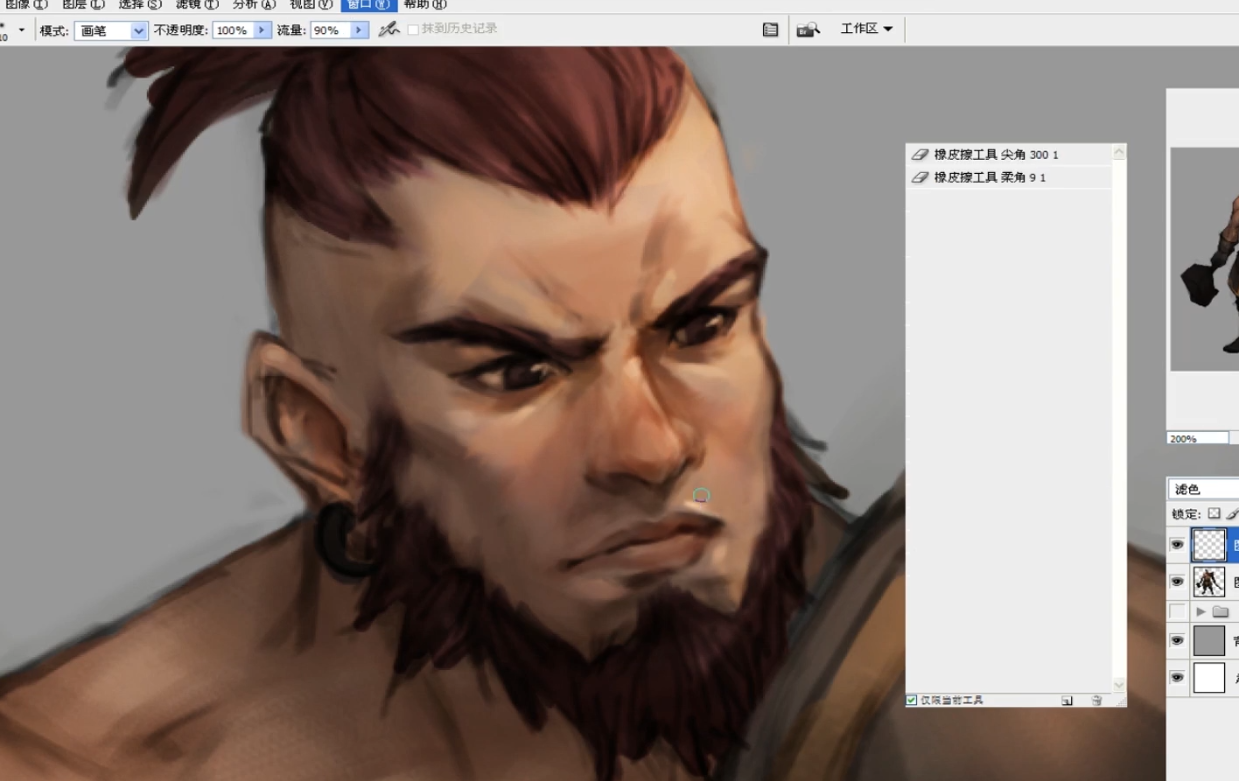Hide the gray fill layer
Viewport: 1239px width, 781px height.
1177,640
